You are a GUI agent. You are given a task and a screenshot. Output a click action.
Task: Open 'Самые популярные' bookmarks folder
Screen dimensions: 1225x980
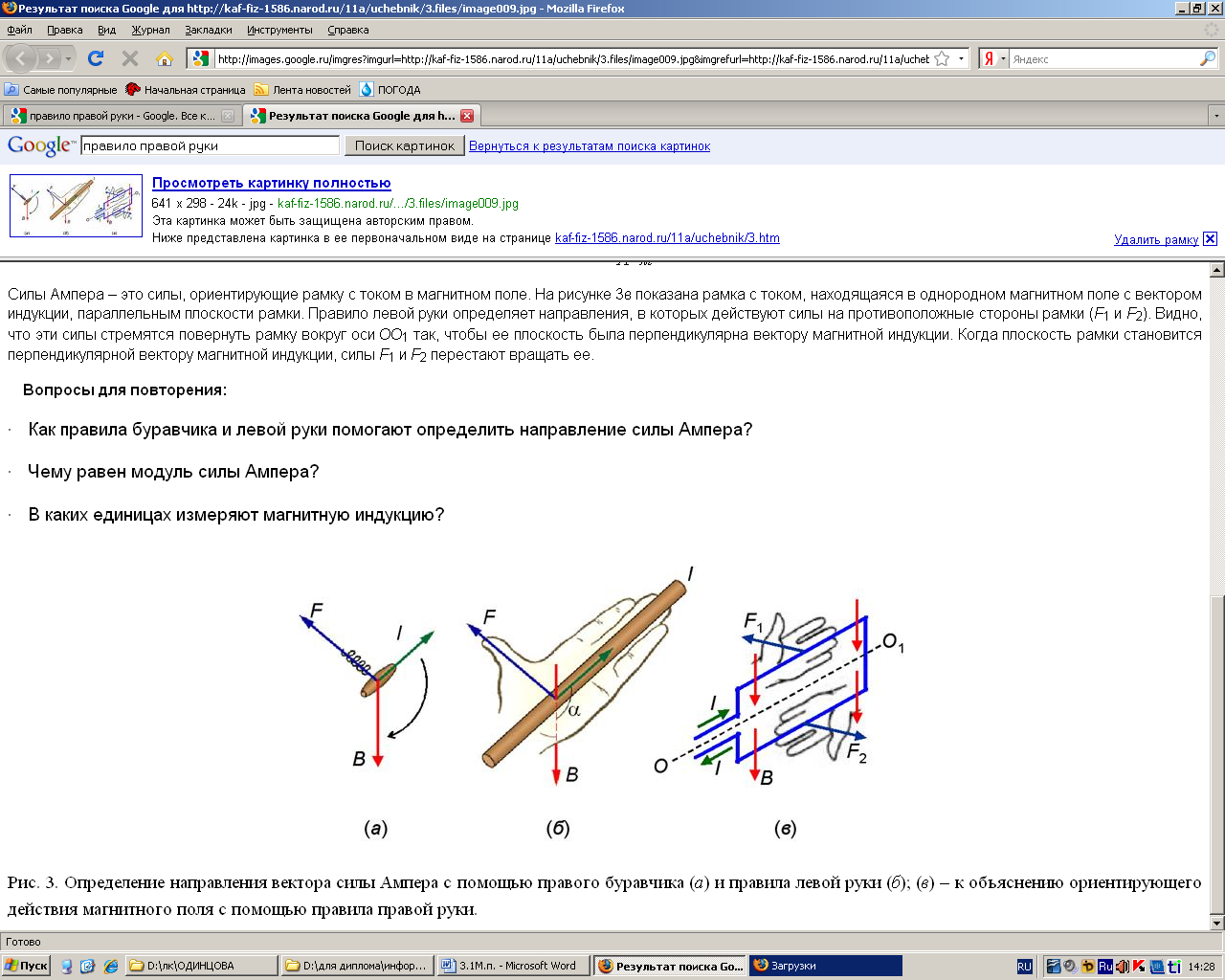point(60,89)
